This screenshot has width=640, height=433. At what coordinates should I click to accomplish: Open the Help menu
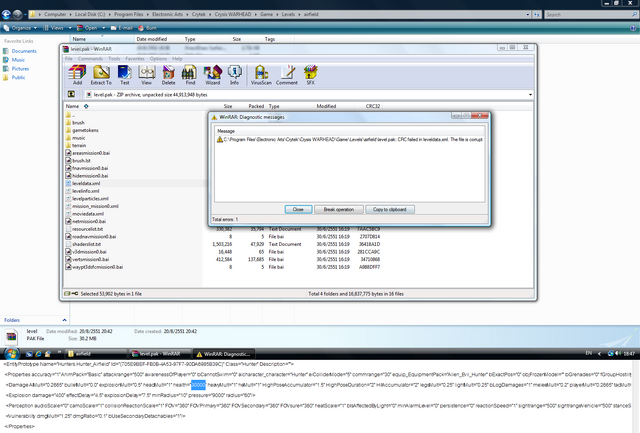177,59
